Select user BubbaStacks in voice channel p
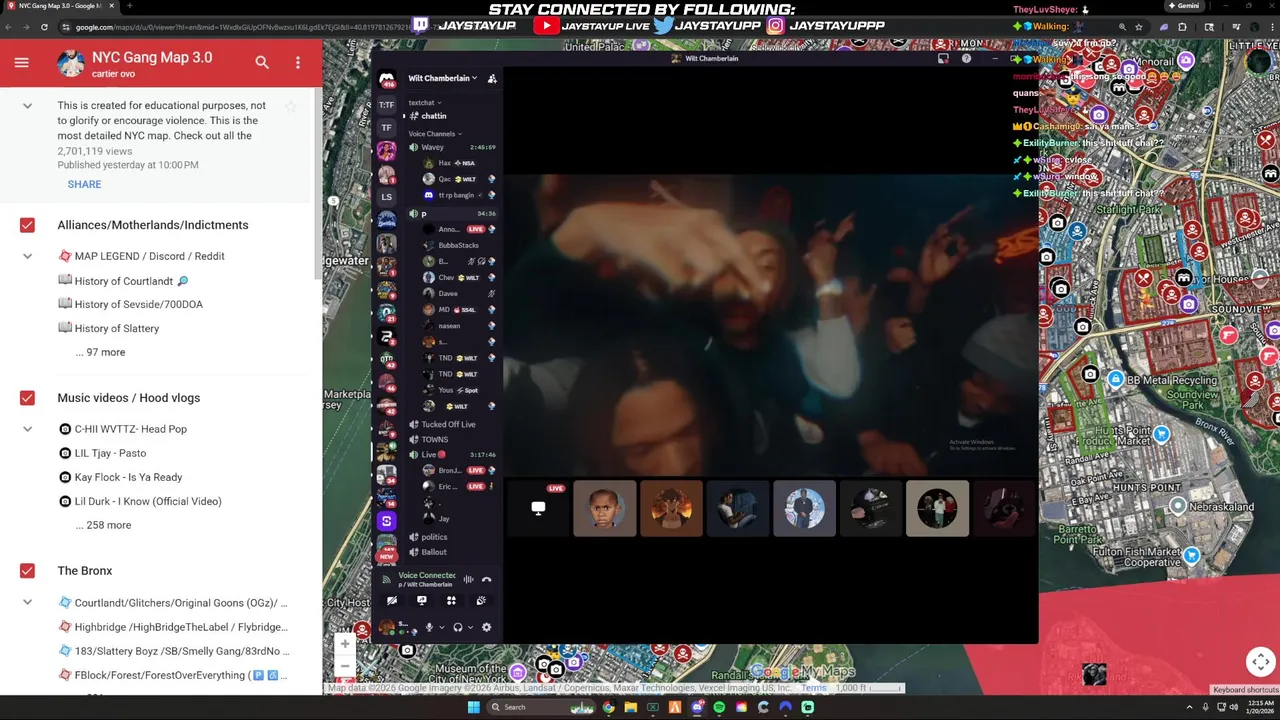This screenshot has width=1280, height=720. click(x=459, y=245)
